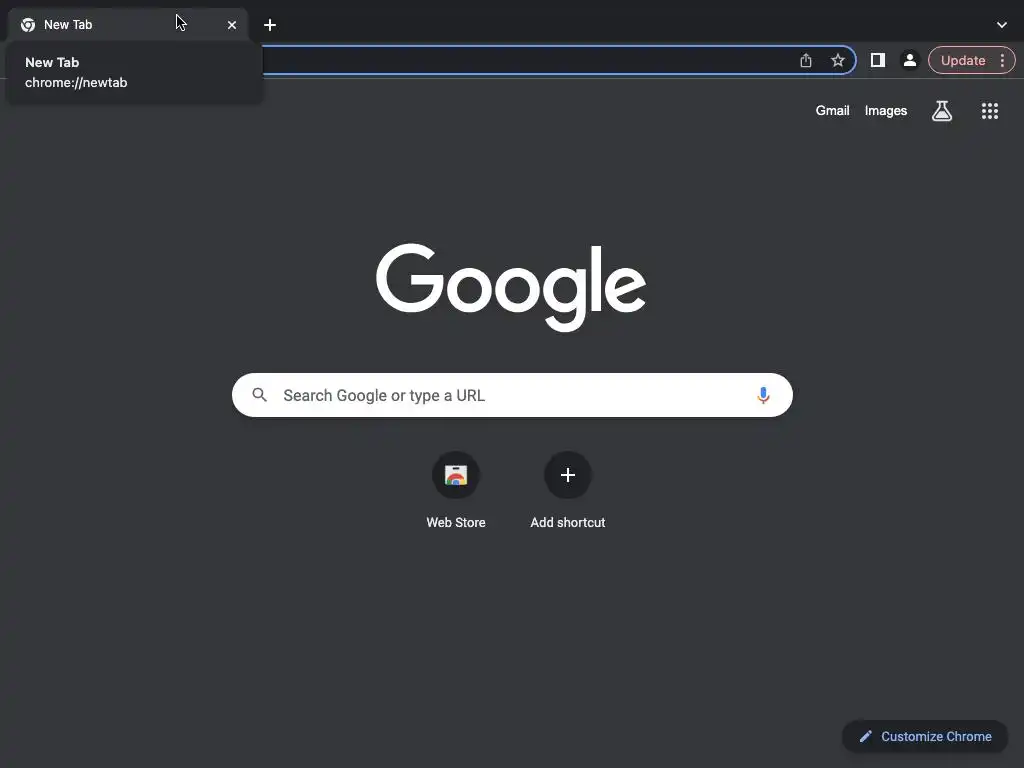
Task: Close the New Tab tab
Action: (x=232, y=25)
